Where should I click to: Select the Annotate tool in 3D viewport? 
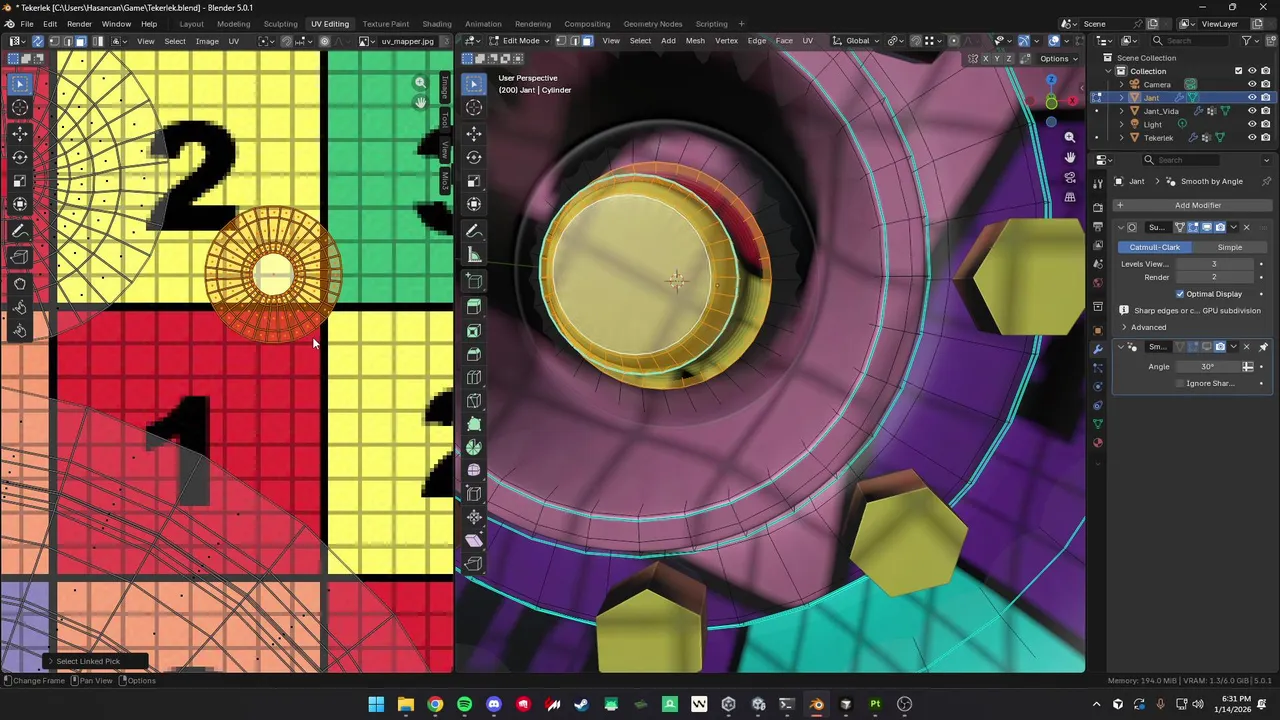click(x=474, y=230)
